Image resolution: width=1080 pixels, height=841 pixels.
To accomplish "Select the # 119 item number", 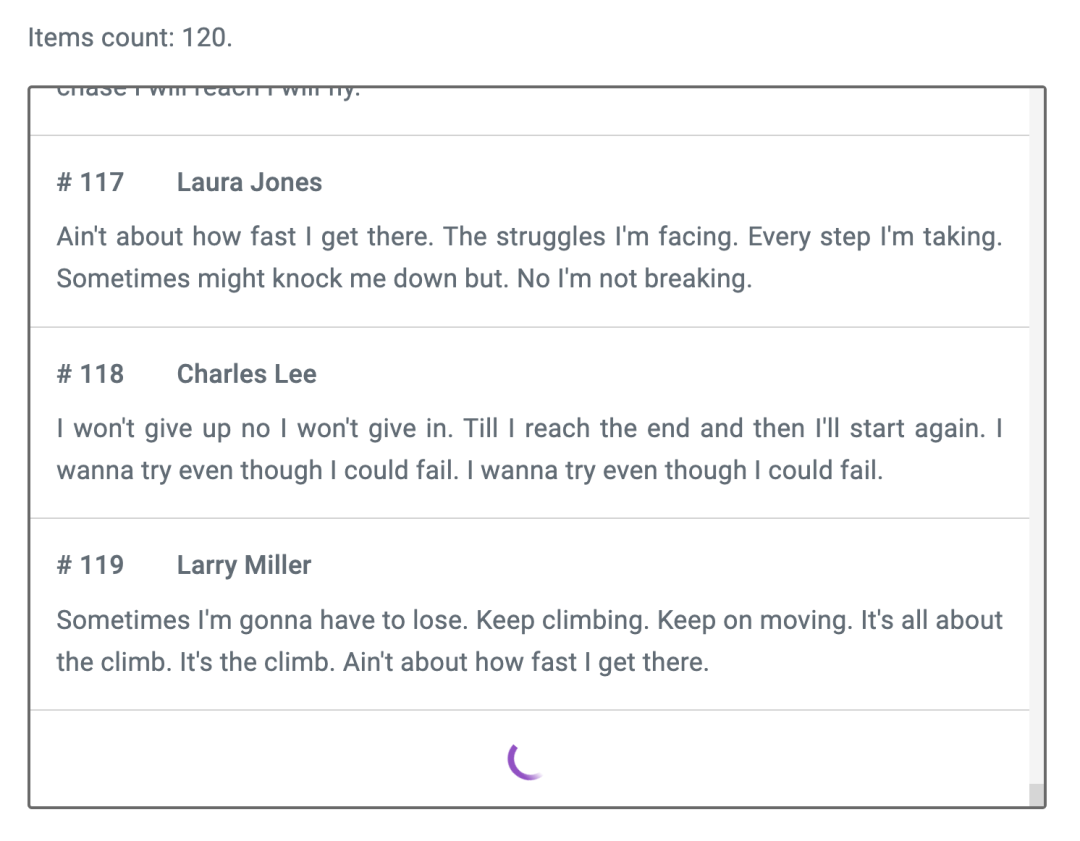I will tap(90, 565).
